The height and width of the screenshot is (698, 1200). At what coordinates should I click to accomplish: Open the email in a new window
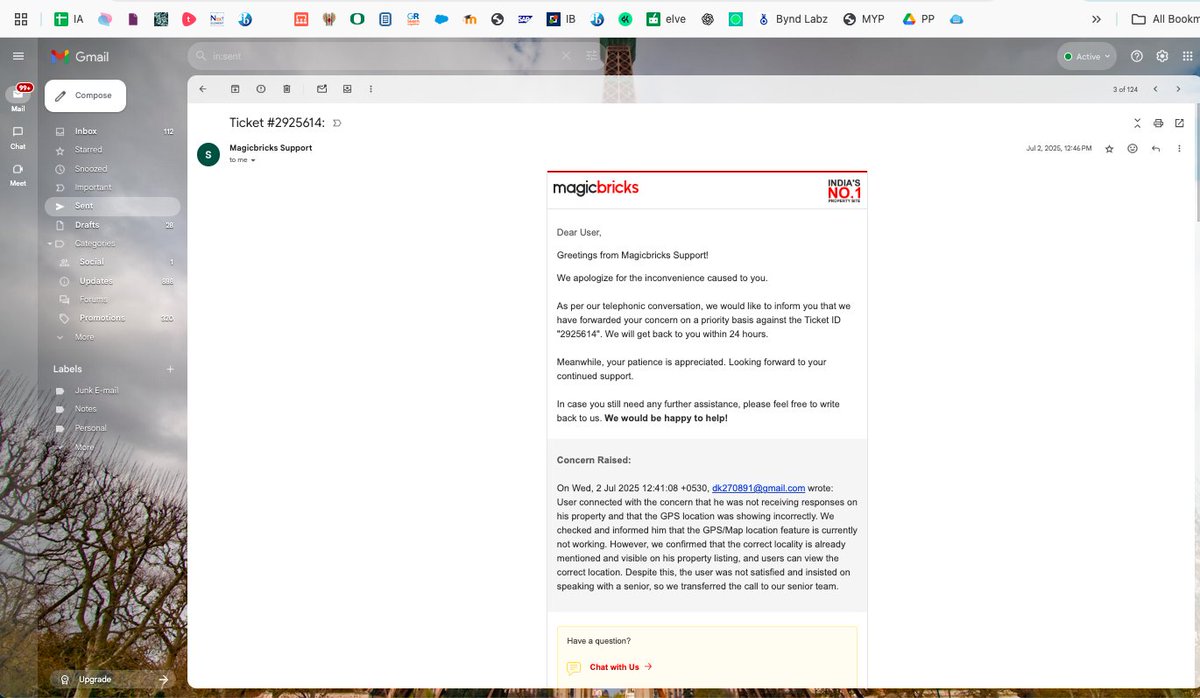1180,122
